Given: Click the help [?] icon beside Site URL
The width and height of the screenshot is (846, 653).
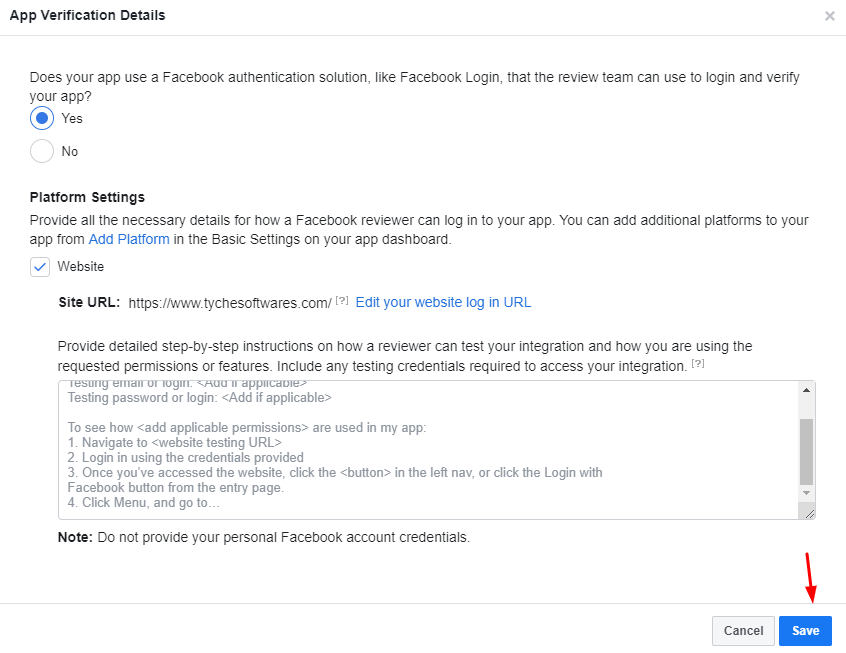Looking at the screenshot, I should pyautogui.click(x=342, y=300).
